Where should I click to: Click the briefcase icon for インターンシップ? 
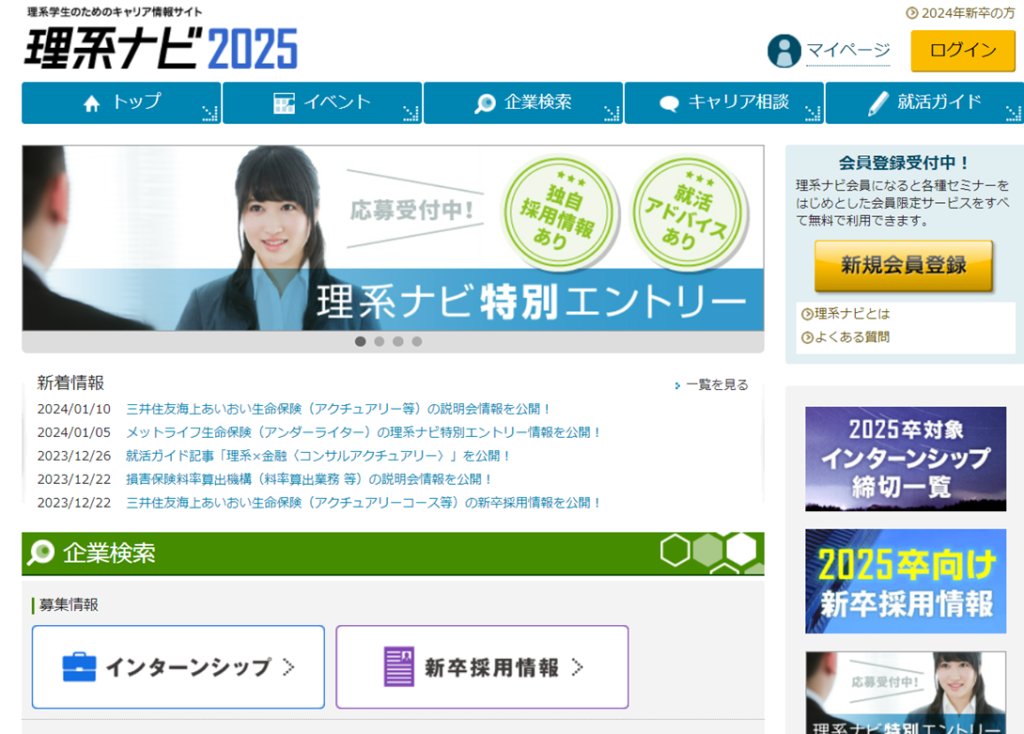79,667
